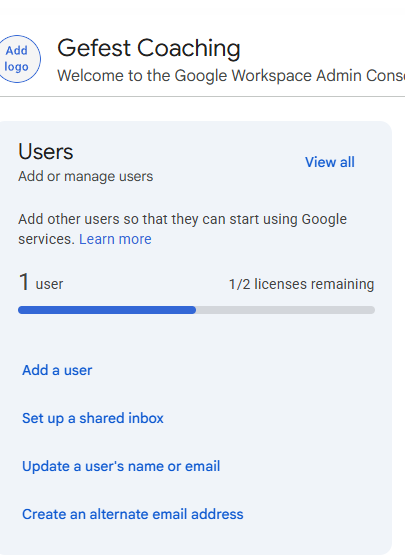Click Set up a shared inbox
The width and height of the screenshot is (405, 557).
(x=93, y=418)
